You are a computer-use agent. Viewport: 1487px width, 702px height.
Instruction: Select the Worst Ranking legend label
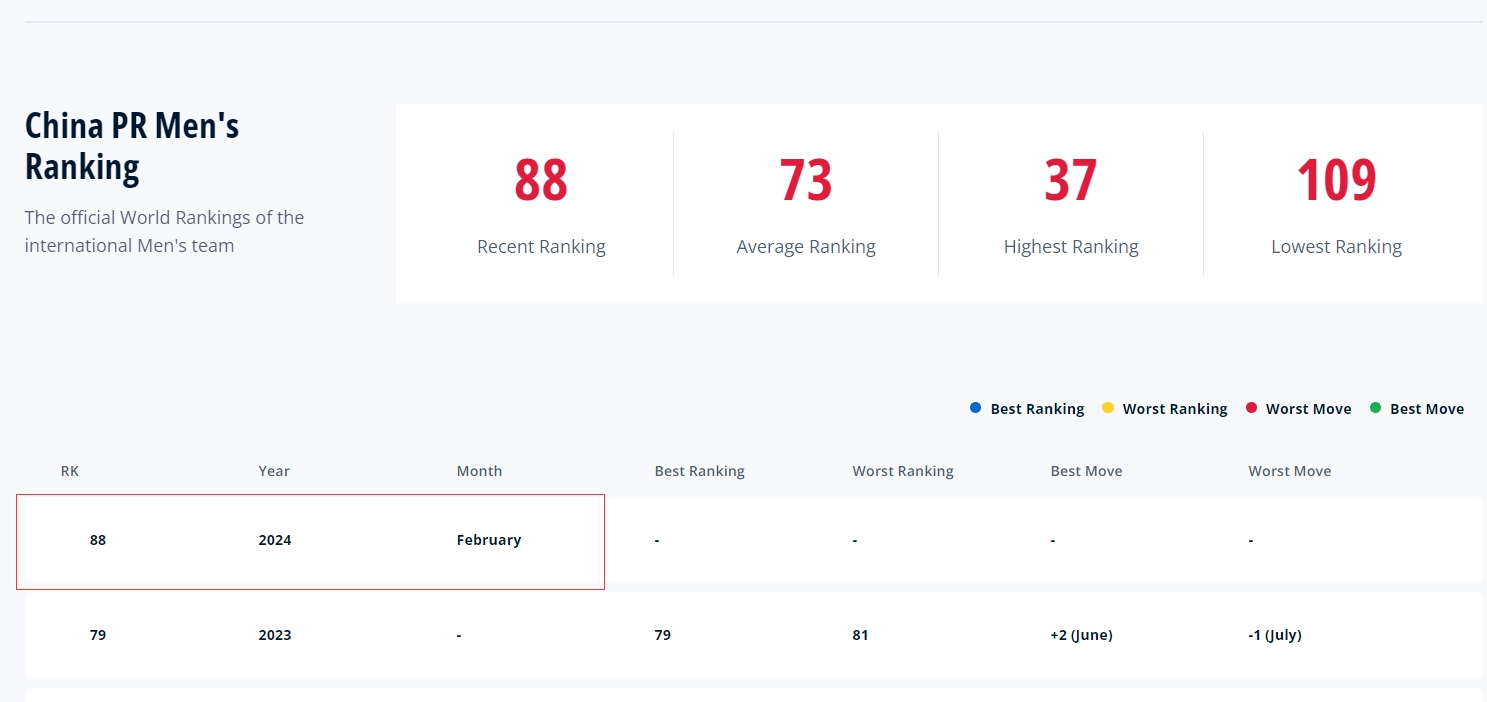(x=1175, y=409)
